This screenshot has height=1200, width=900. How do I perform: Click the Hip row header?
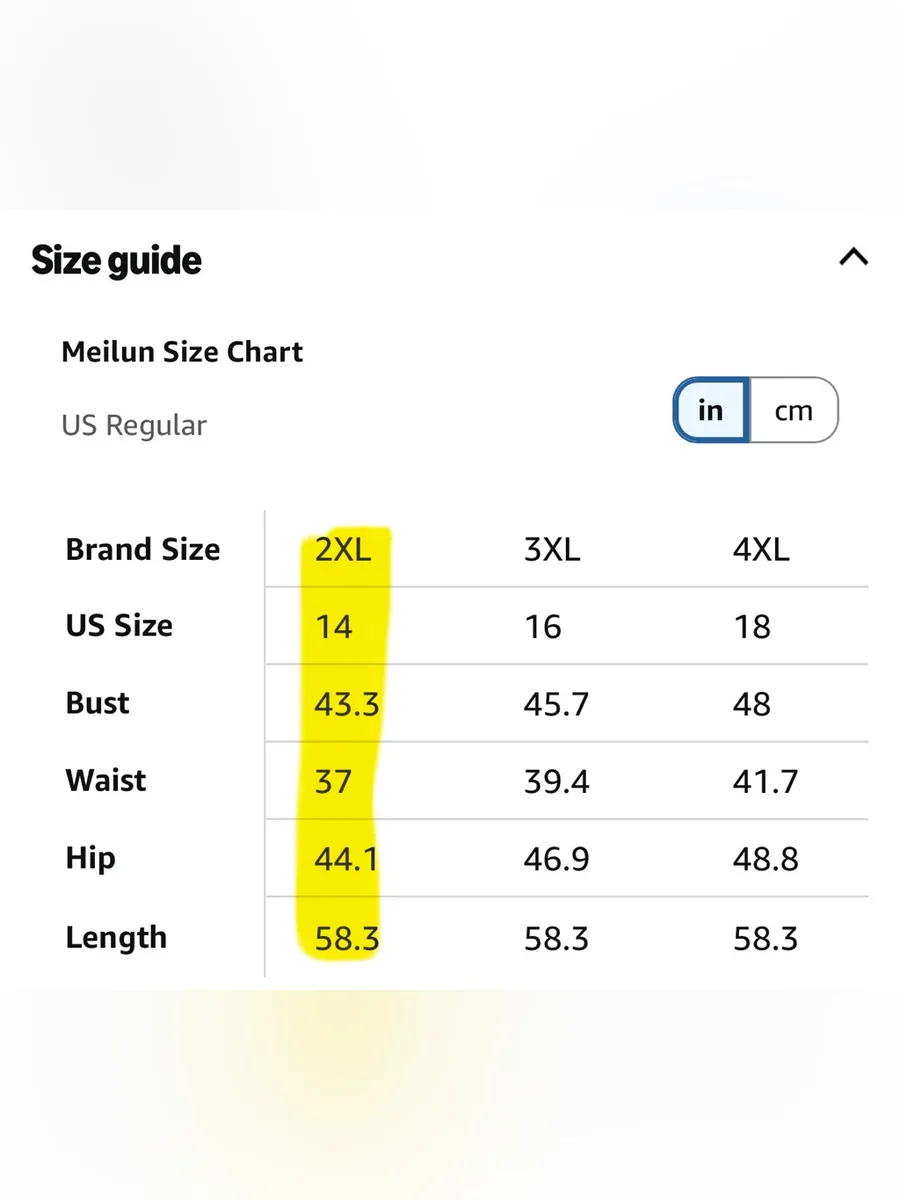click(90, 858)
